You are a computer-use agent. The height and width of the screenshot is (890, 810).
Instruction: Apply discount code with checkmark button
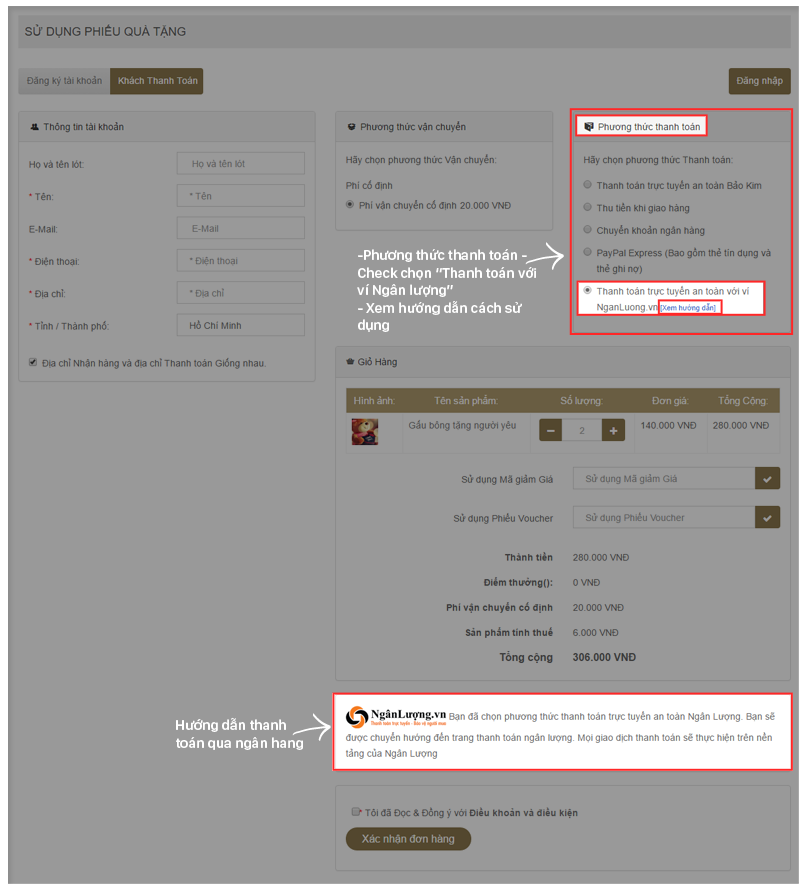tap(767, 479)
